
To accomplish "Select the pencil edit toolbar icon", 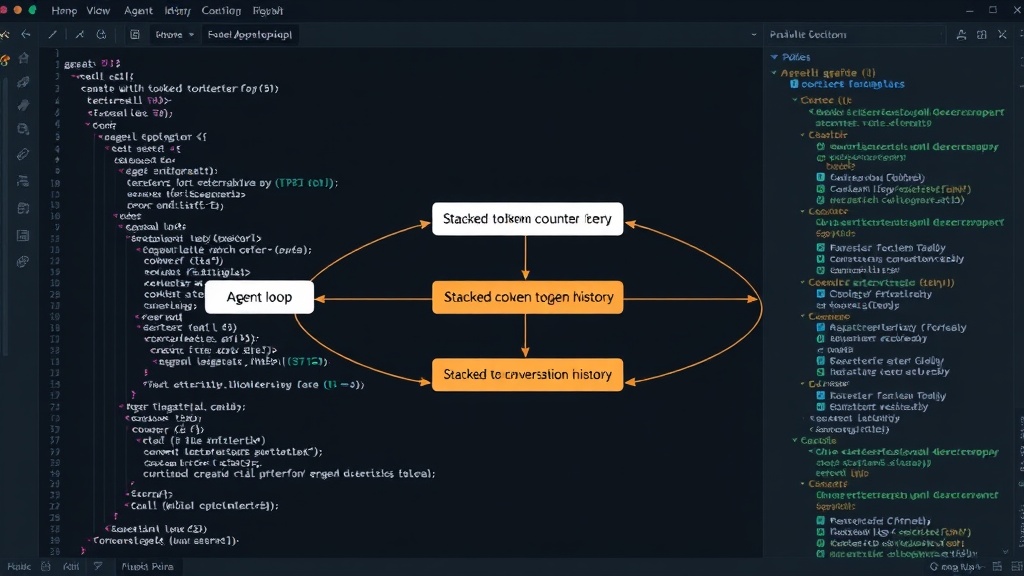I will click(x=53, y=35).
